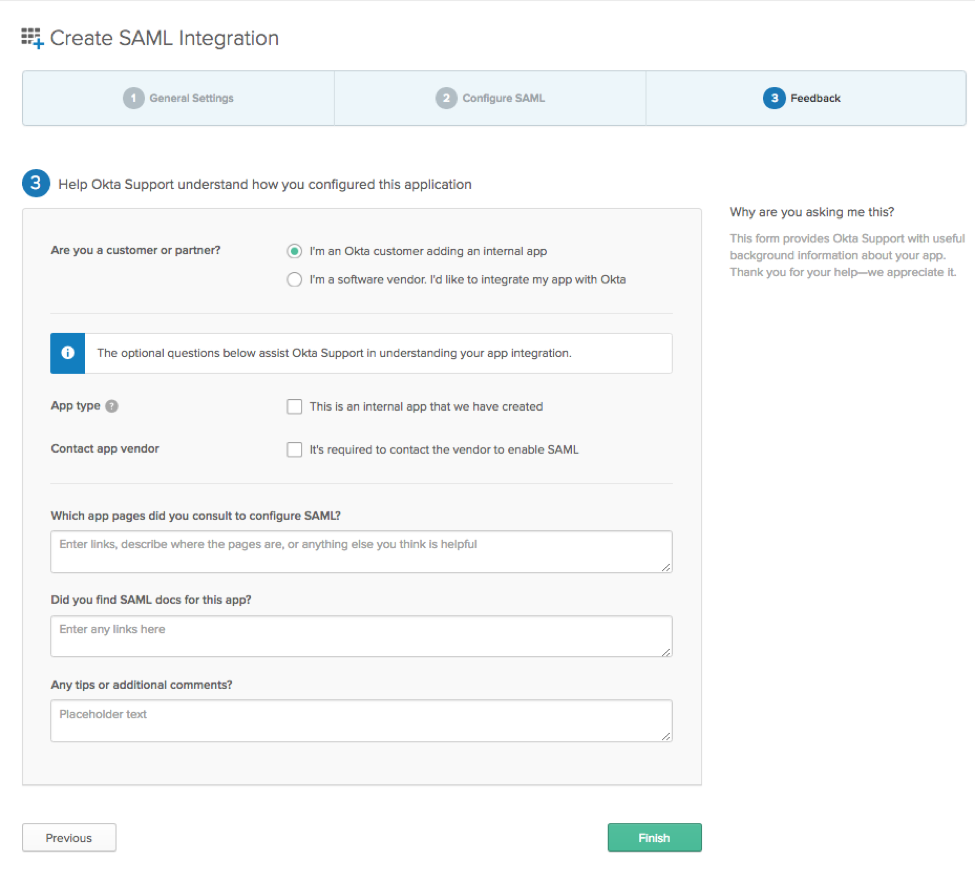Click the 'Contact app vendor' label

[104, 448]
